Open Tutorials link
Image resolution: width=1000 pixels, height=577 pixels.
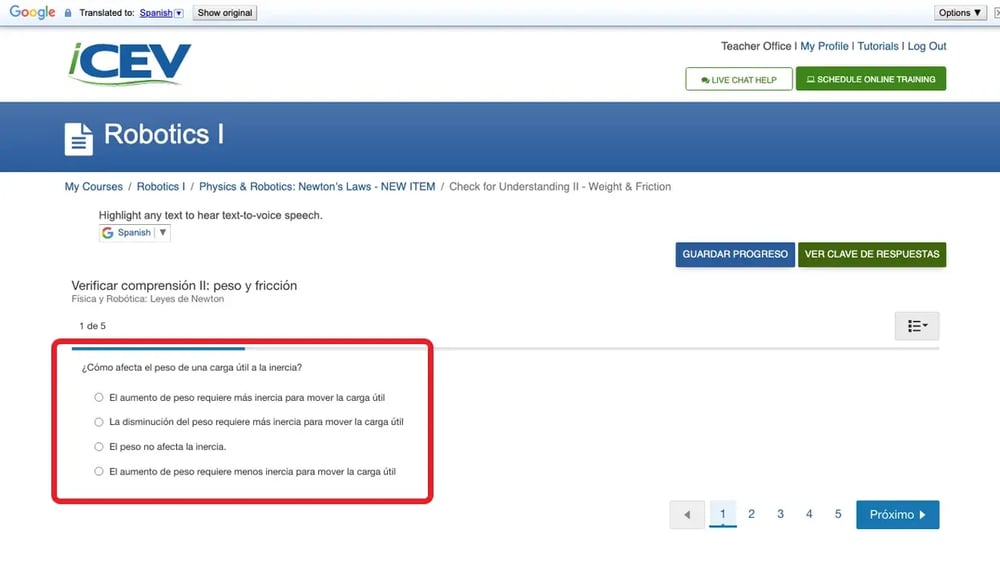(x=878, y=46)
